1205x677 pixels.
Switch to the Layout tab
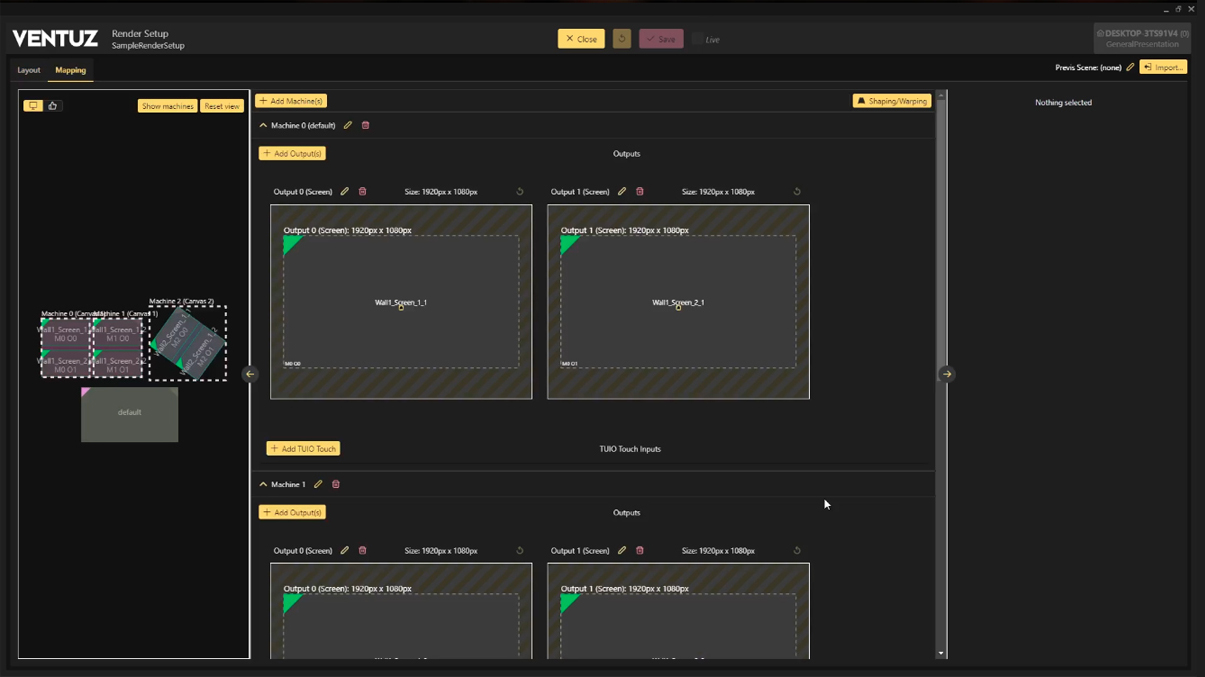pos(29,70)
